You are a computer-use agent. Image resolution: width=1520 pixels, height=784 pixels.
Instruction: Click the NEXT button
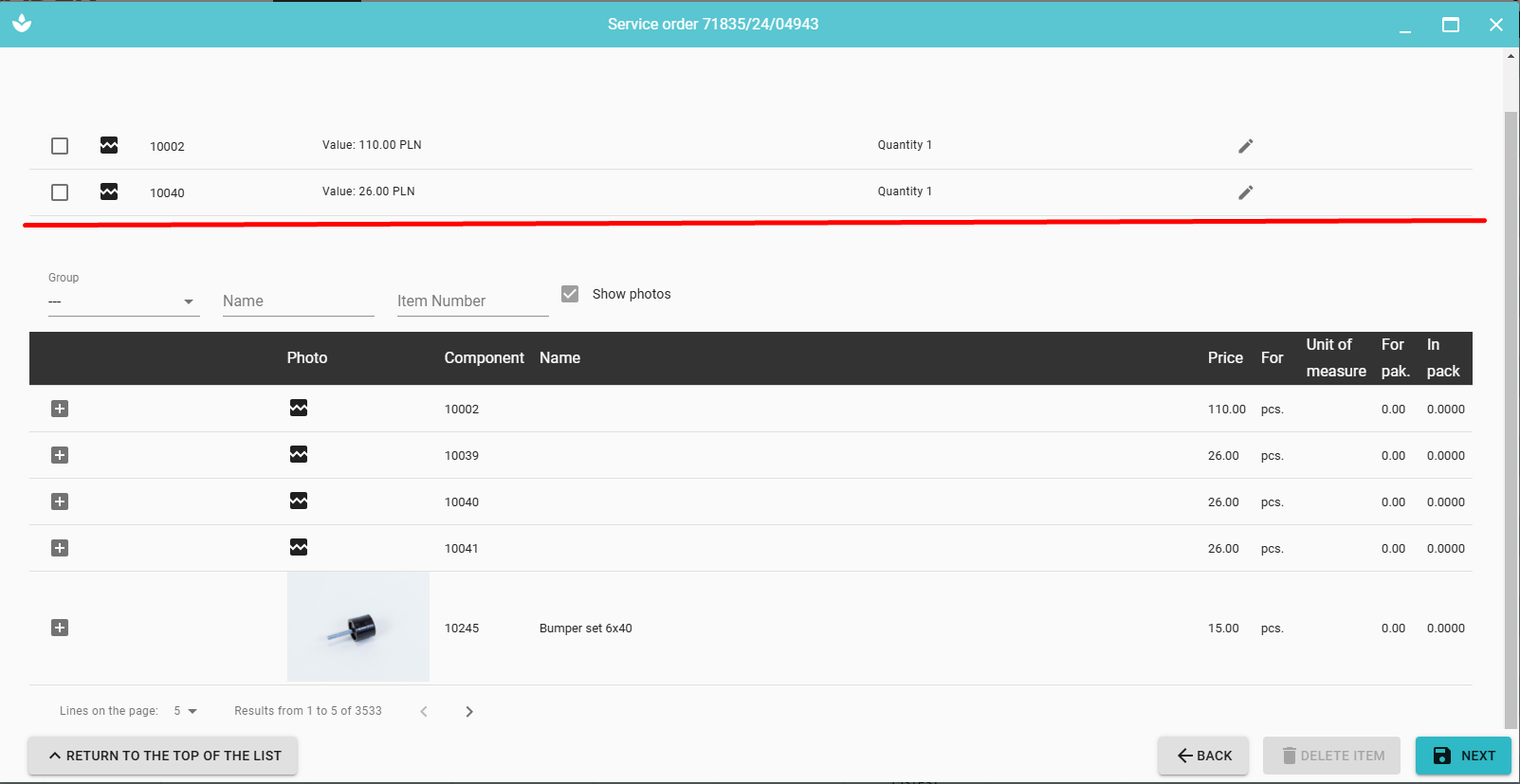tap(1462, 756)
